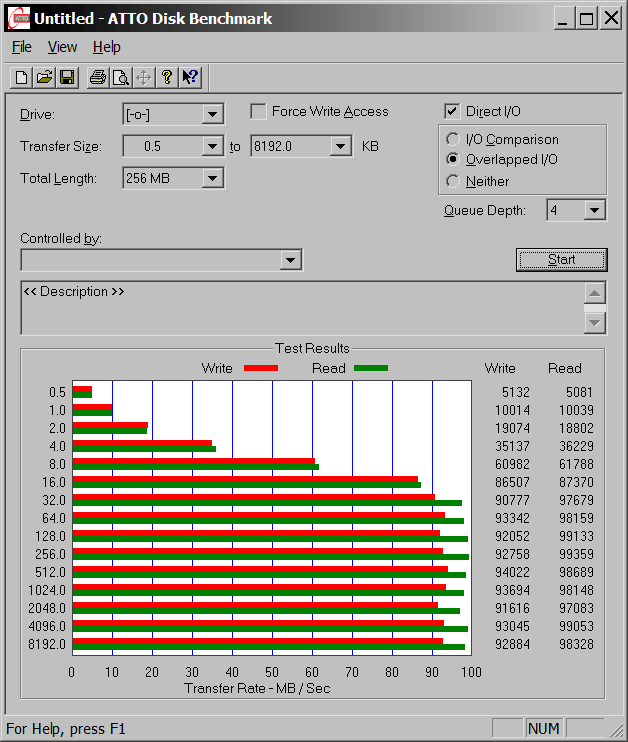The width and height of the screenshot is (628, 742).
Task: Expand the Queue Depth dropdown
Action: pyautogui.click(x=595, y=210)
